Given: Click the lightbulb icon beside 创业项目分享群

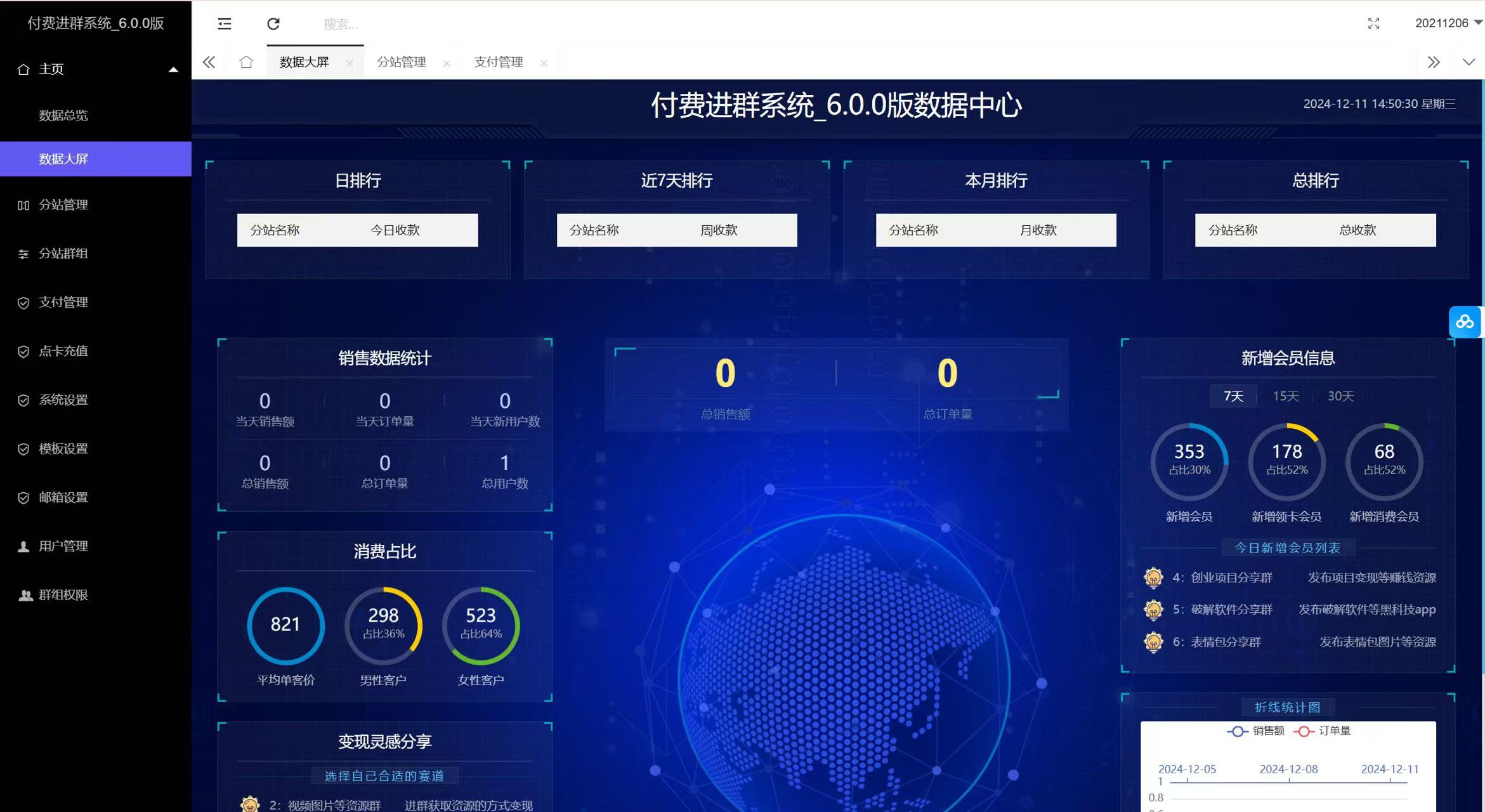Looking at the screenshot, I should [x=1153, y=578].
